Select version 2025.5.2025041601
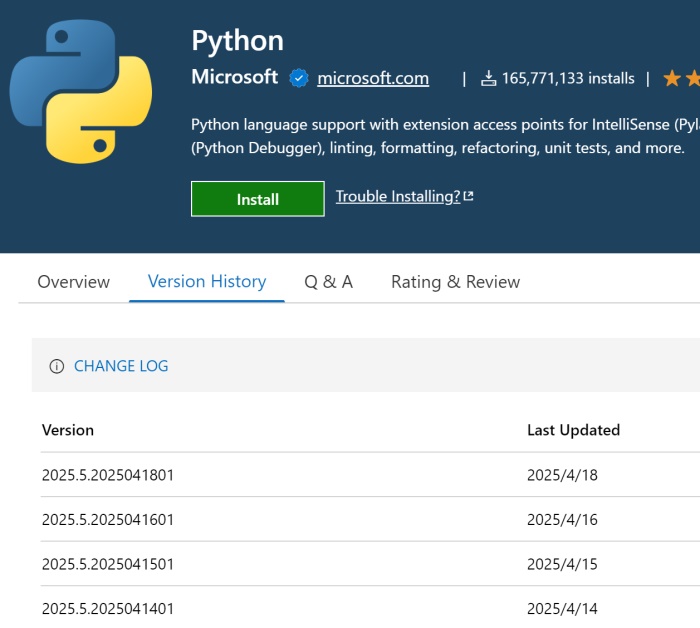 click(x=108, y=520)
